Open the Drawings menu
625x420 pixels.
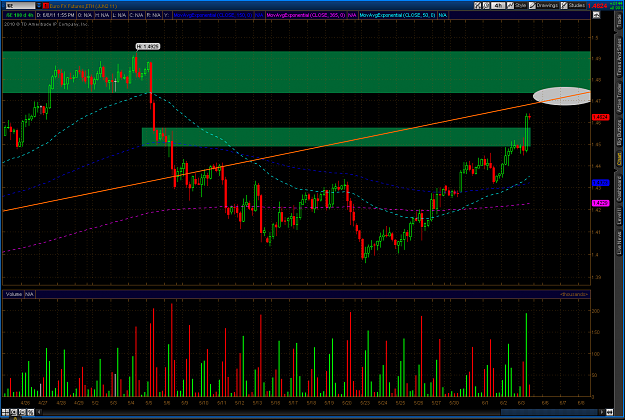pos(543,5)
